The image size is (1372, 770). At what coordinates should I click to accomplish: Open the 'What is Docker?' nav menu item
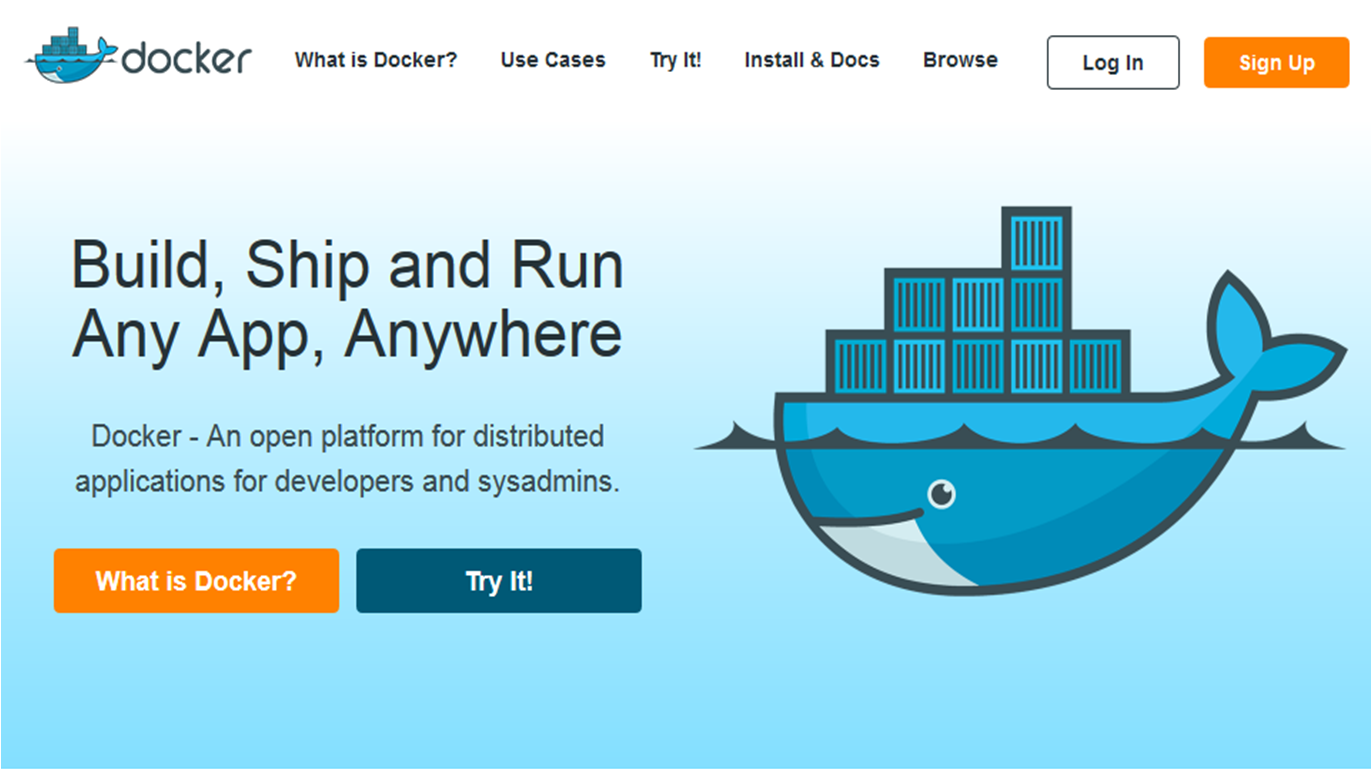pyautogui.click(x=376, y=60)
